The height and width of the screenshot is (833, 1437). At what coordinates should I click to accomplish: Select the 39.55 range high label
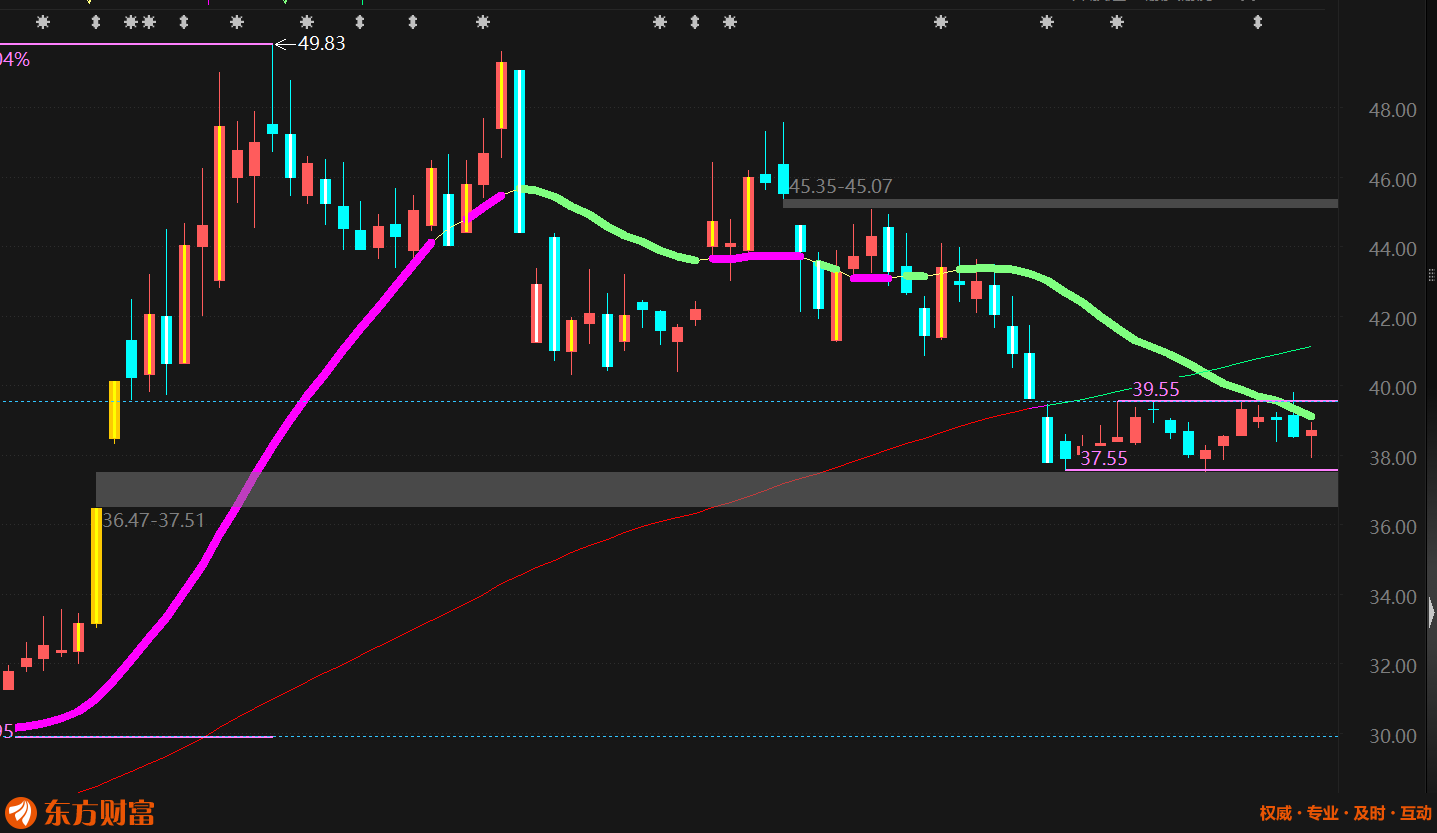pyautogui.click(x=1155, y=390)
